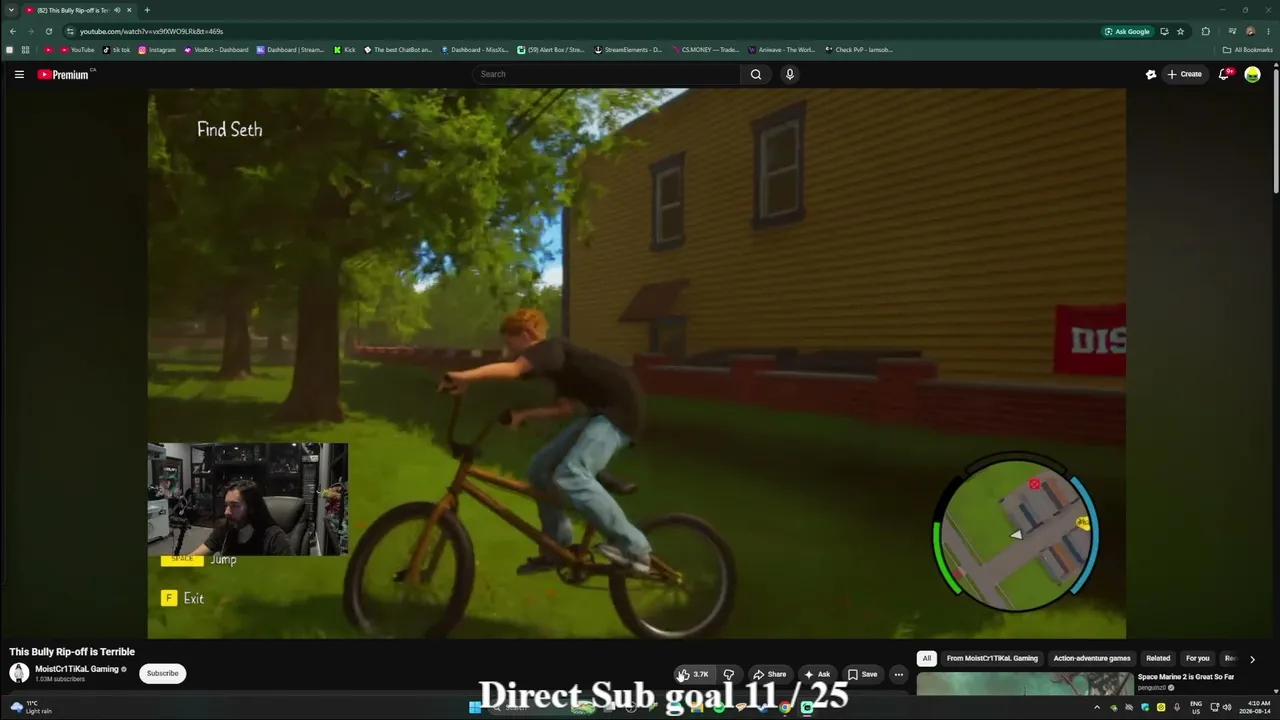Open more actions three-dot menu under video

tap(898, 674)
